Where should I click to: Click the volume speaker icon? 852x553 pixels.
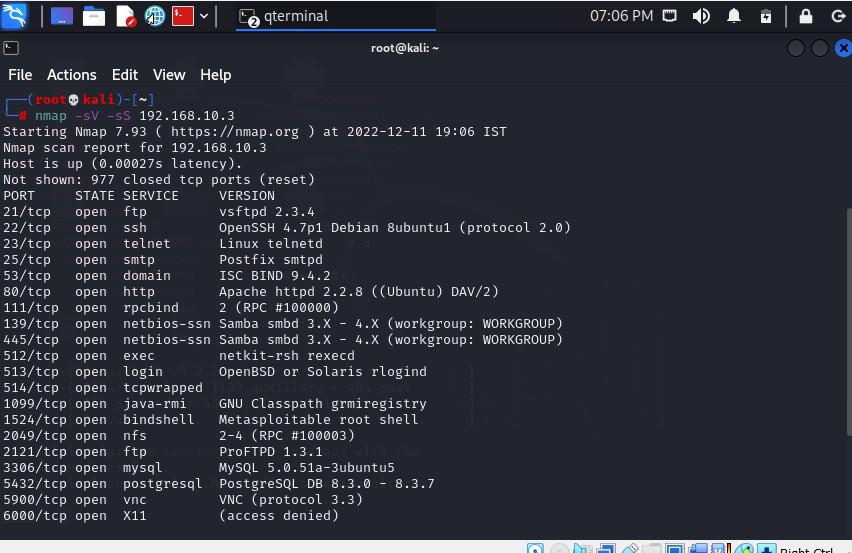(701, 16)
